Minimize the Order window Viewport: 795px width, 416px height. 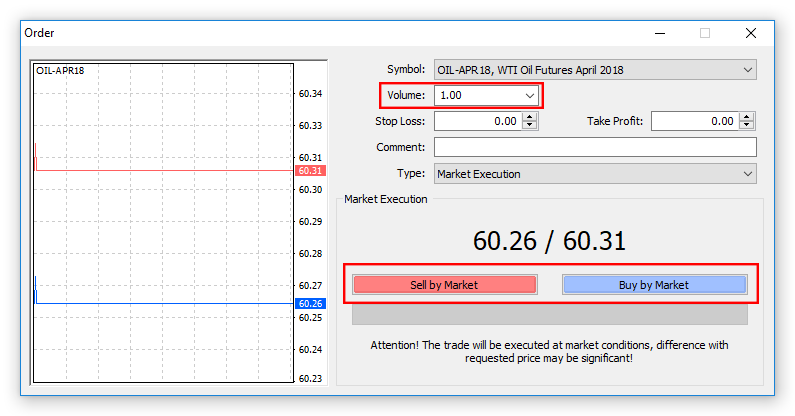[x=660, y=33]
